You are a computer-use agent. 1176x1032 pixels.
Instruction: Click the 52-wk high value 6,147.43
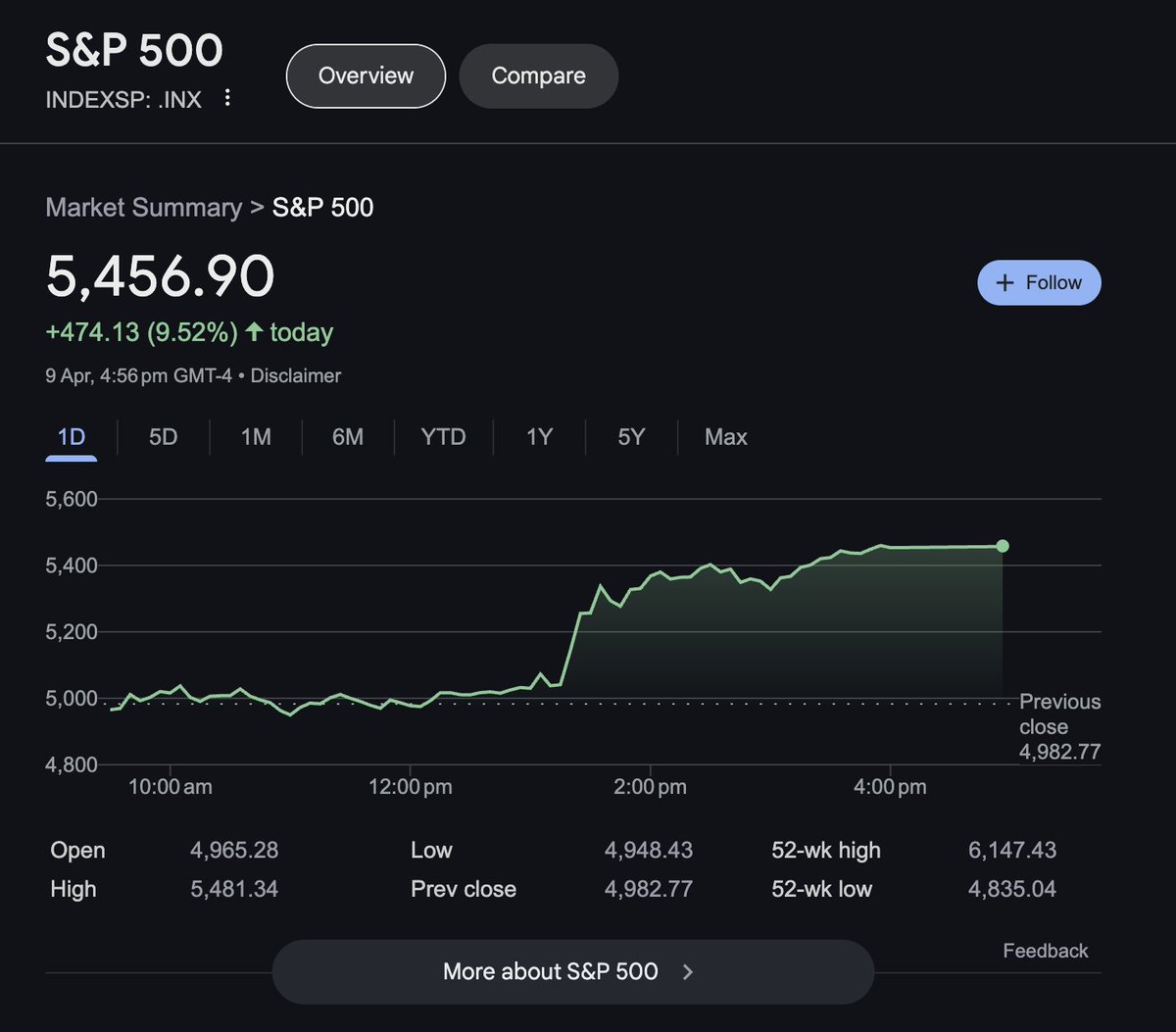1012,851
